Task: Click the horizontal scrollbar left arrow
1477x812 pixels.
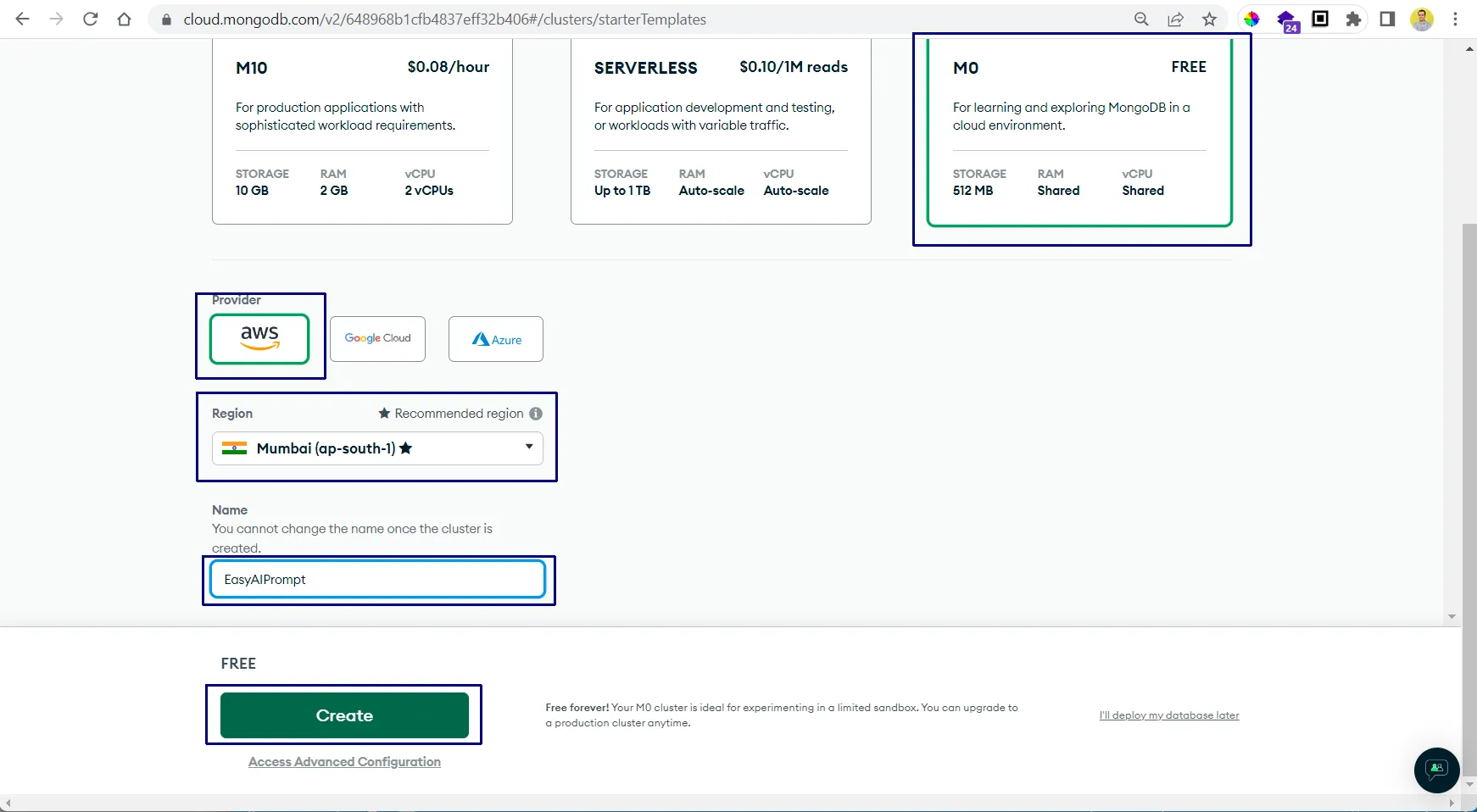Action: [x=8, y=803]
